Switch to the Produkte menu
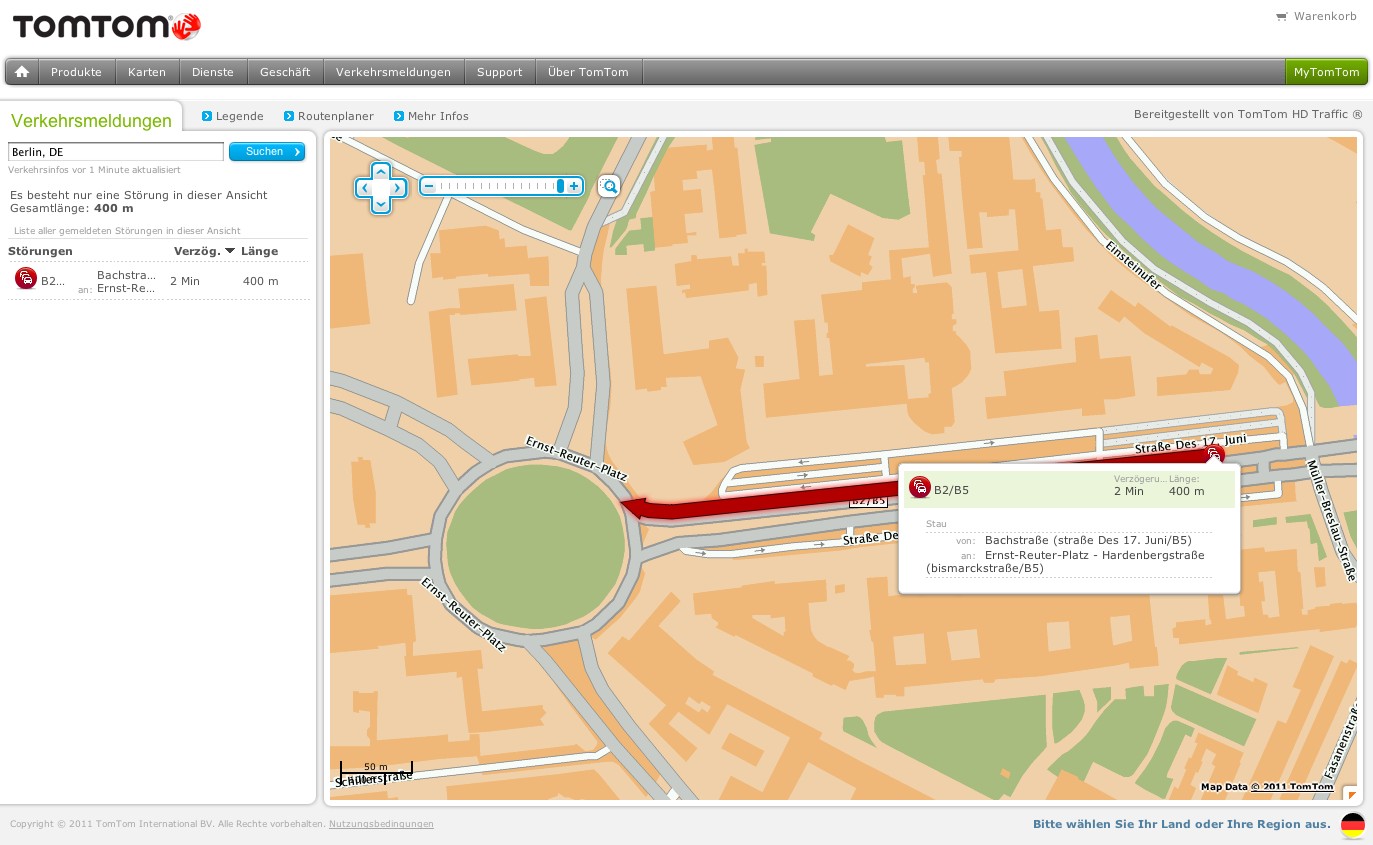Image resolution: width=1373 pixels, height=845 pixels. click(x=76, y=71)
